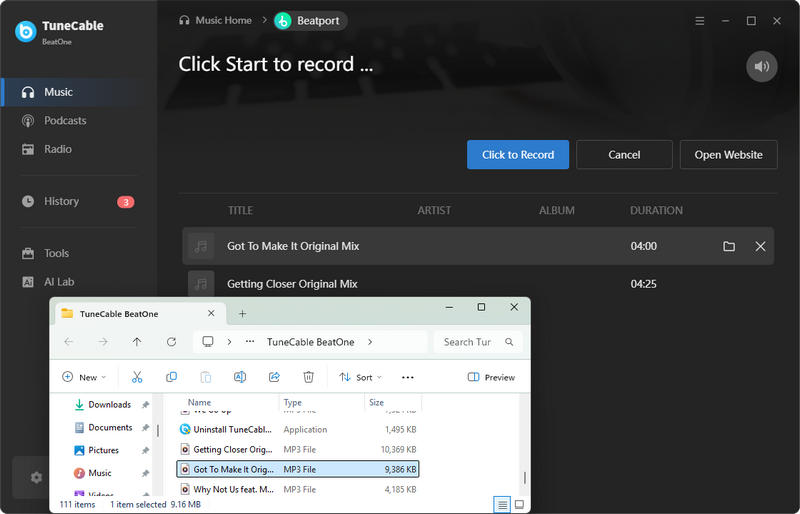800x514 pixels.
Task: Add a new tab in File Explorer
Action: [x=242, y=314]
